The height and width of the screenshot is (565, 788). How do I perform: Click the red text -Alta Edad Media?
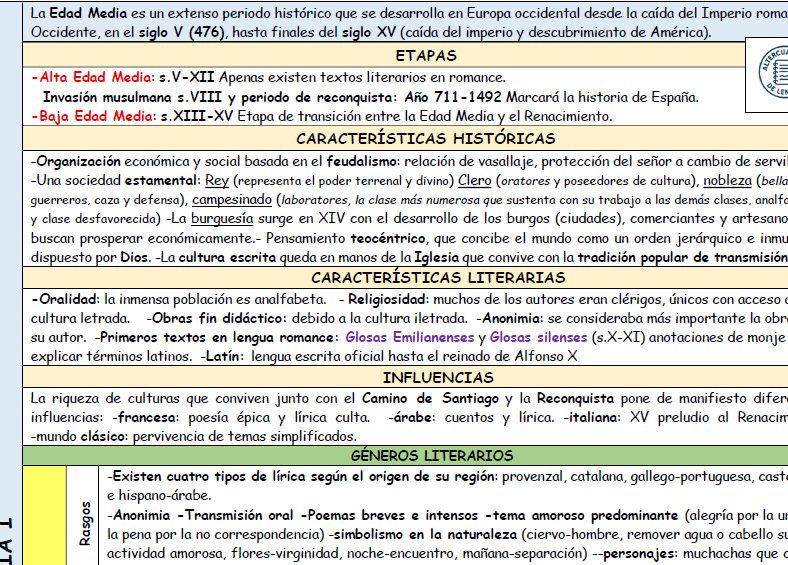click(x=91, y=77)
